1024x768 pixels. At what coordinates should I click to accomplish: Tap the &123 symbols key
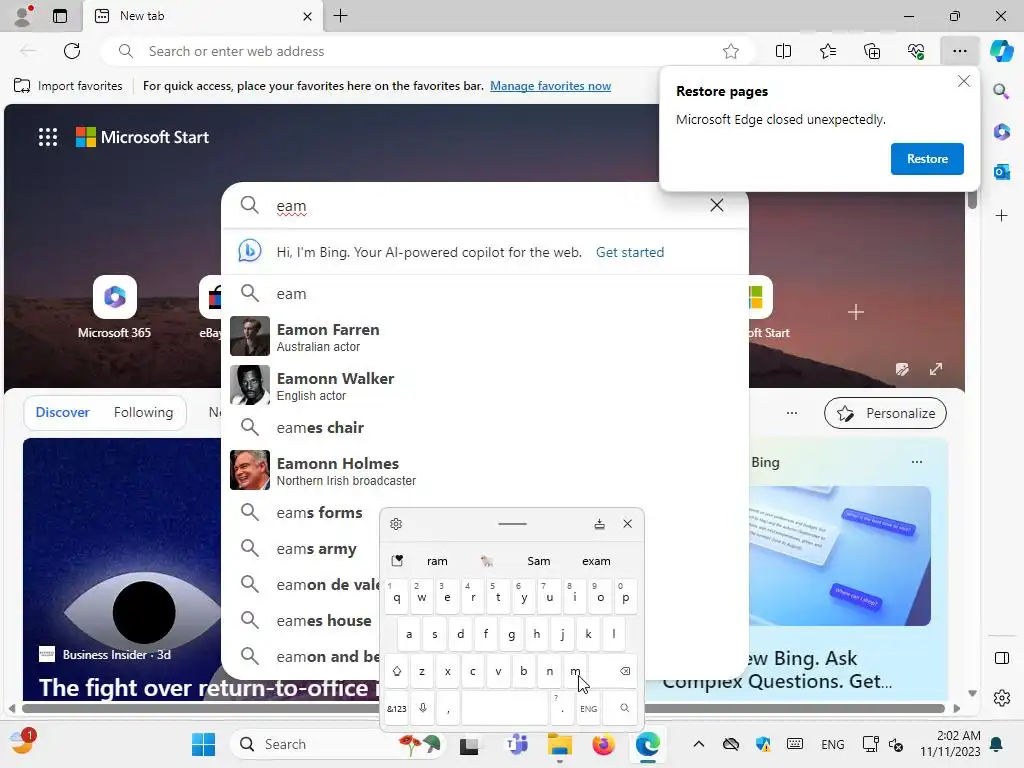[396, 709]
